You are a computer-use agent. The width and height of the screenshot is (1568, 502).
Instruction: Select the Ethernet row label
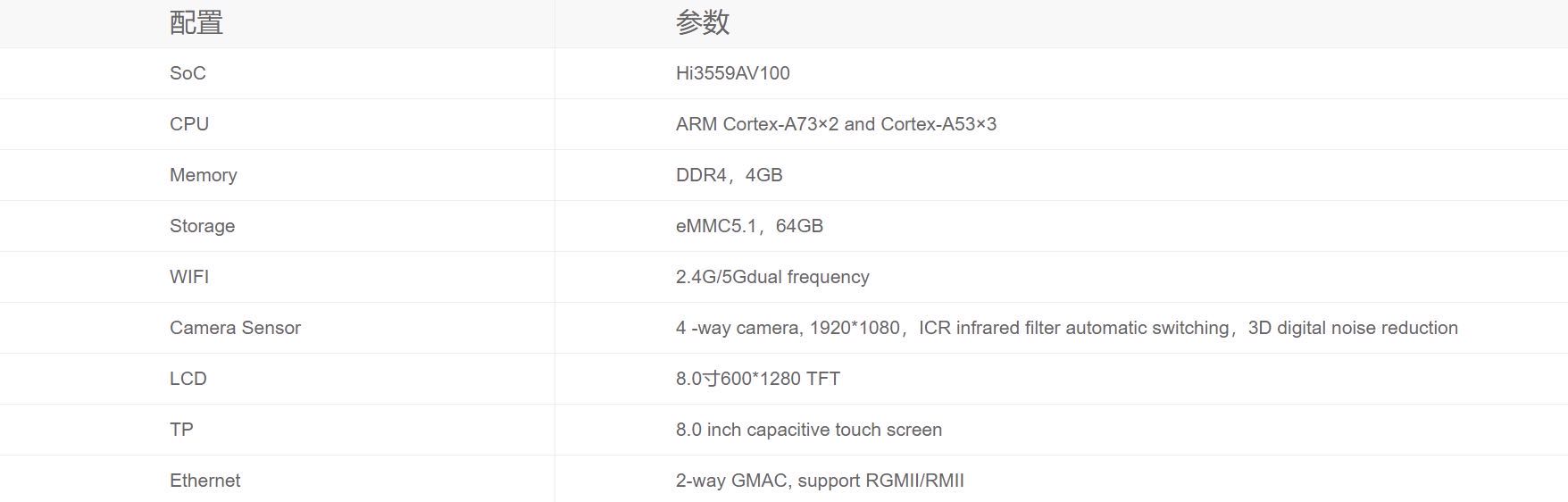(x=204, y=481)
